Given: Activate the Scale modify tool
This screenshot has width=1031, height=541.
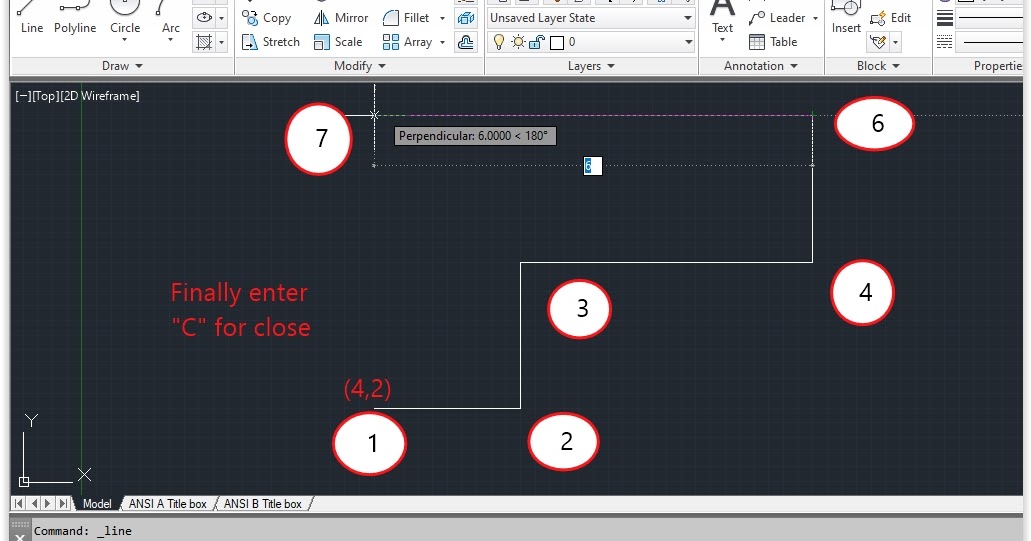Looking at the screenshot, I should (x=338, y=42).
